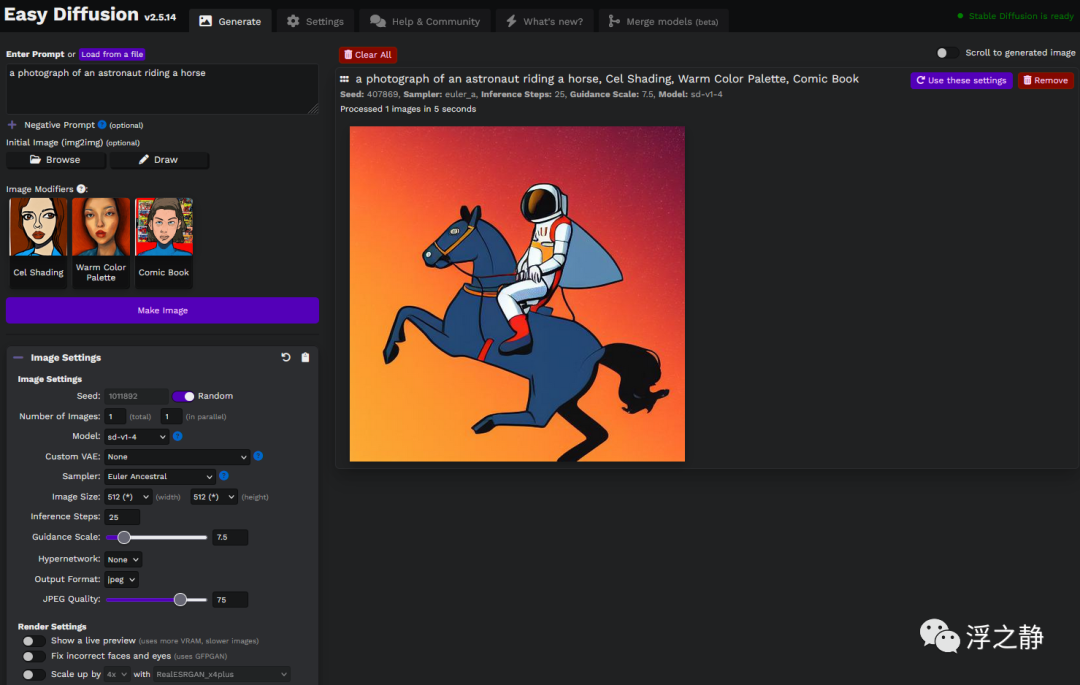1080x685 pixels.
Task: Click the JPEG Quality value field
Action: pos(230,600)
